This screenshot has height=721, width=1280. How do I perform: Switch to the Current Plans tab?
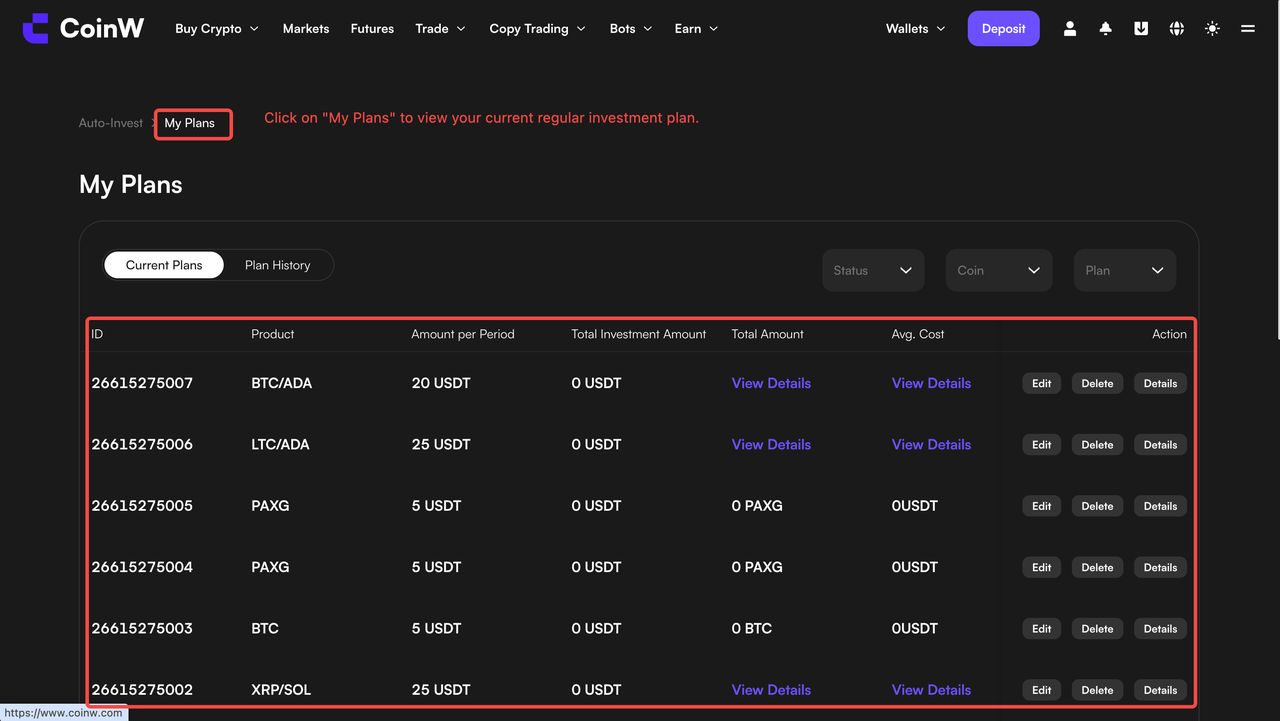164,265
